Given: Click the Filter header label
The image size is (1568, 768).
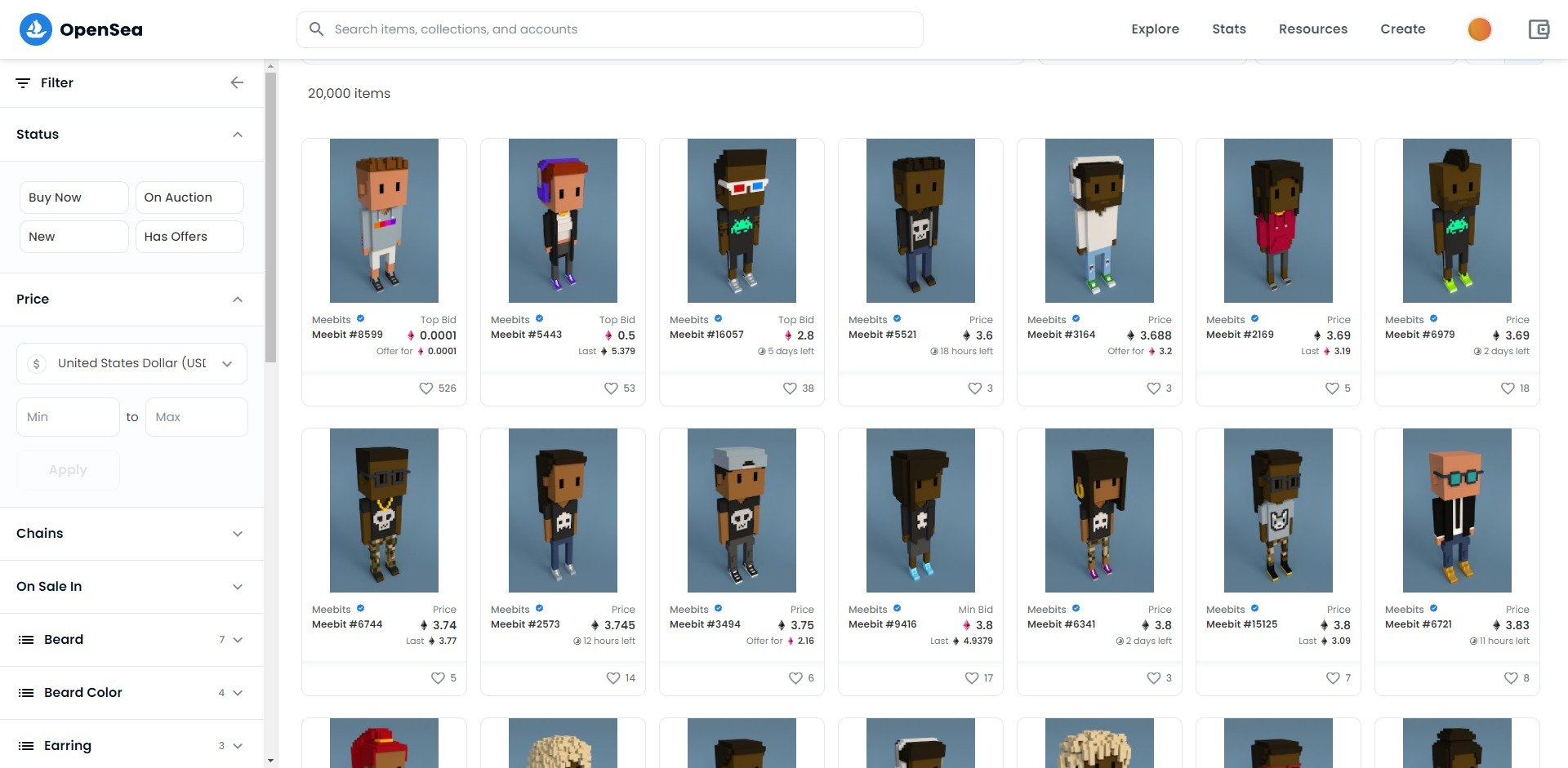Looking at the screenshot, I should coord(57,82).
